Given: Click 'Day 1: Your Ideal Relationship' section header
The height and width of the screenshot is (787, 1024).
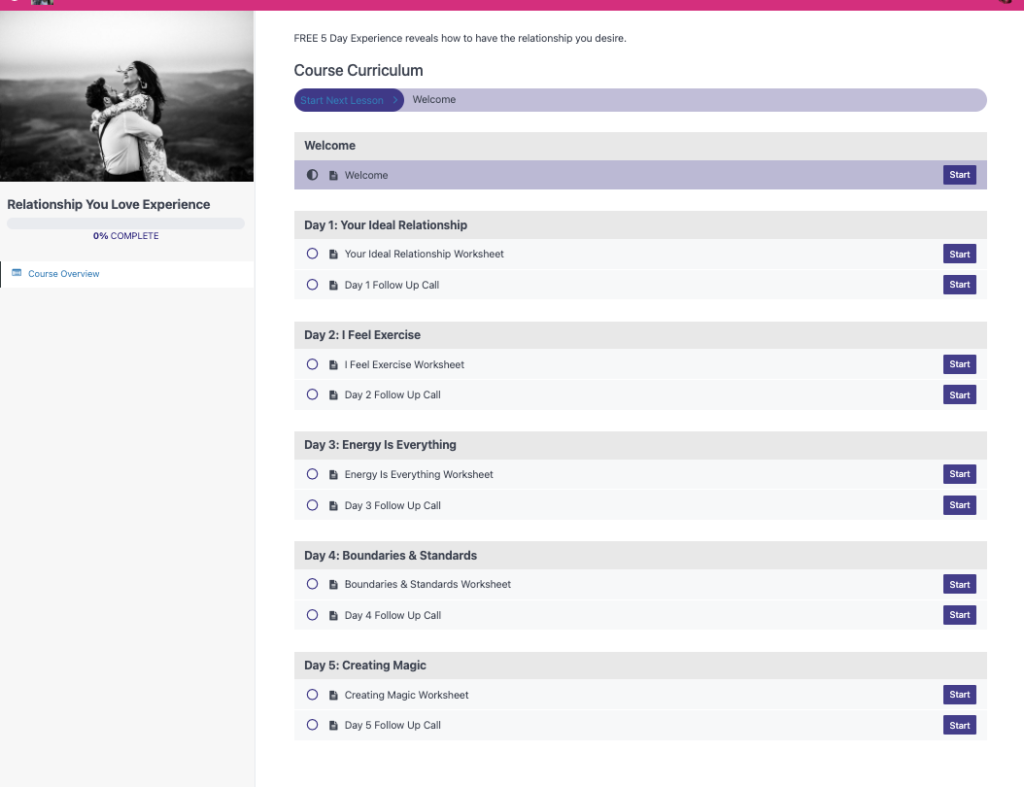Looking at the screenshot, I should [640, 225].
